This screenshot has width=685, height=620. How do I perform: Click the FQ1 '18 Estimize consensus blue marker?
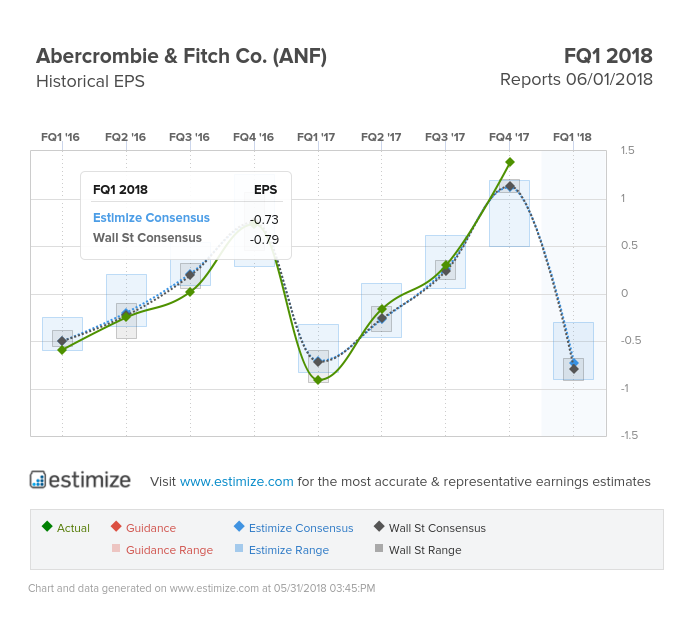[x=574, y=363]
